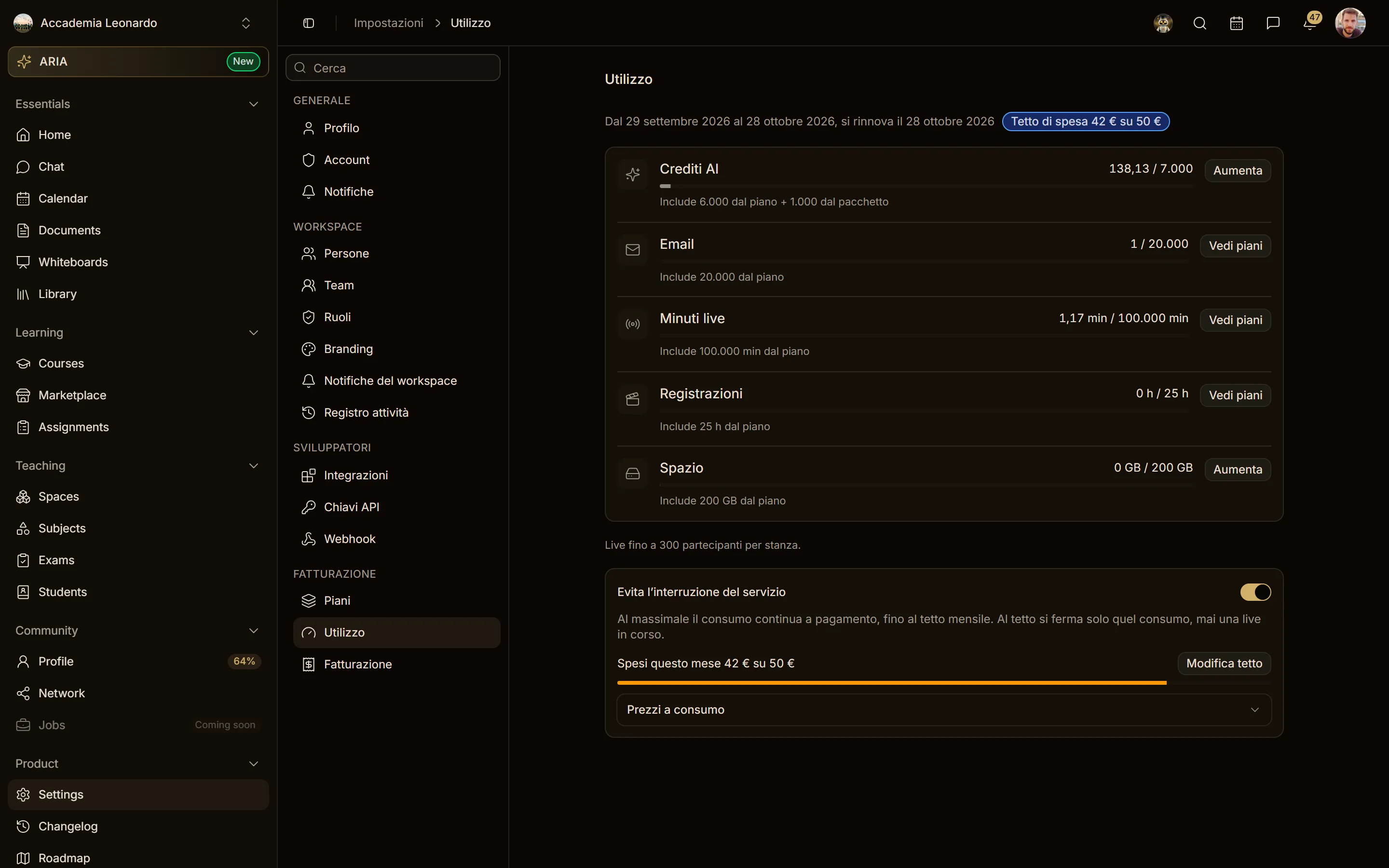
Task: Open notifications bell with 47 badge
Action: pos(1310,23)
